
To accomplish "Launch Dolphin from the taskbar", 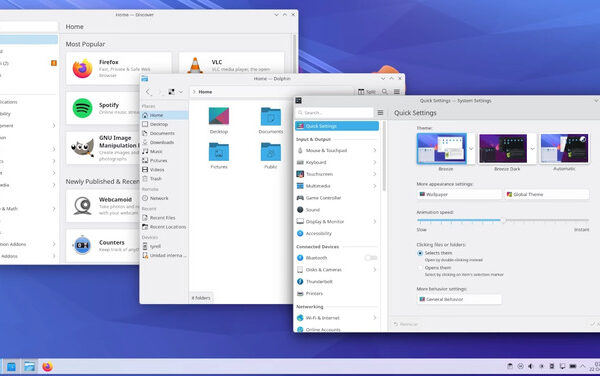I will (29, 367).
